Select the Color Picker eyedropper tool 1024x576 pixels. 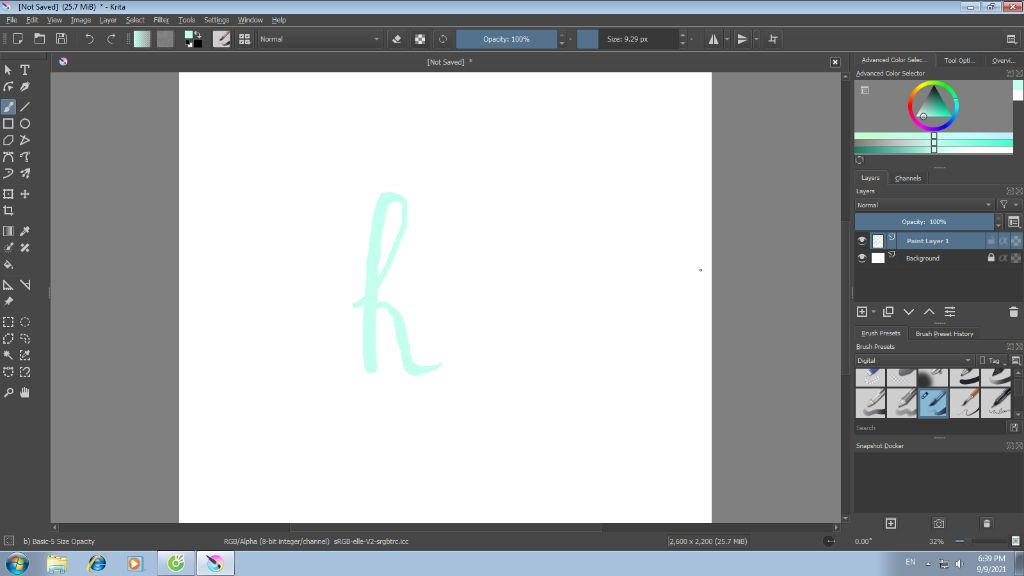pyautogui.click(x=25, y=231)
